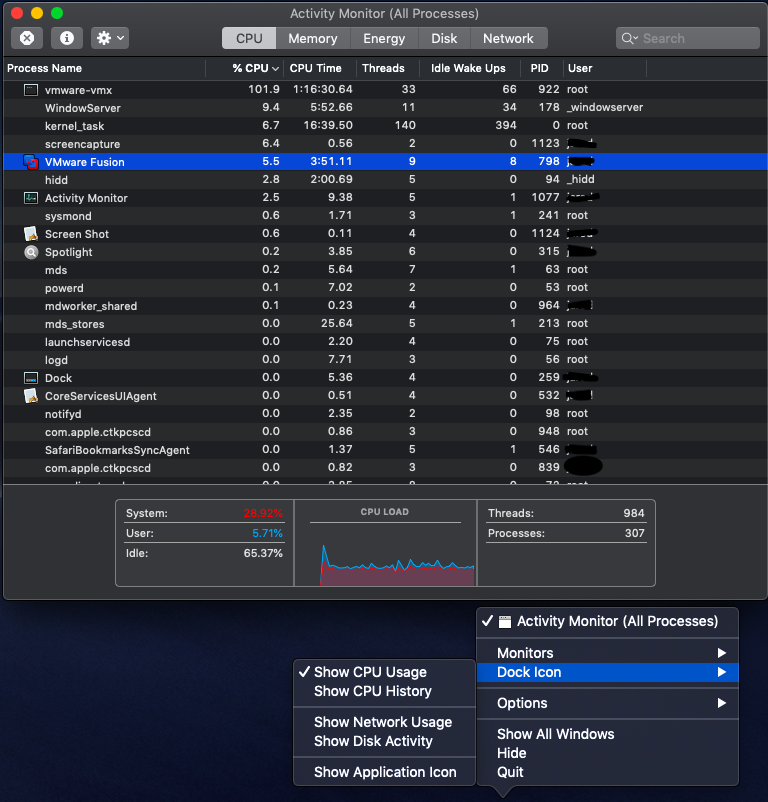Image resolution: width=768 pixels, height=802 pixels.
Task: Switch to the Energy tab
Action: (x=384, y=38)
